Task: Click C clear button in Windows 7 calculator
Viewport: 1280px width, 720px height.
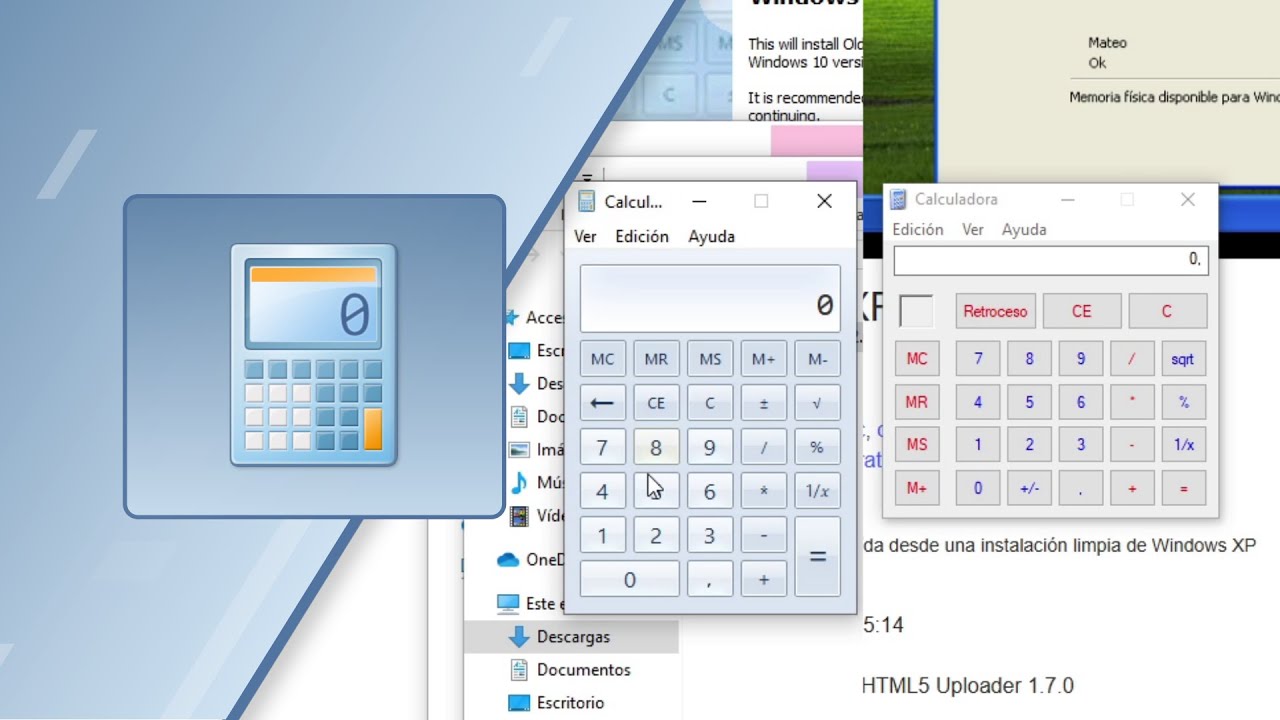Action: tap(710, 403)
